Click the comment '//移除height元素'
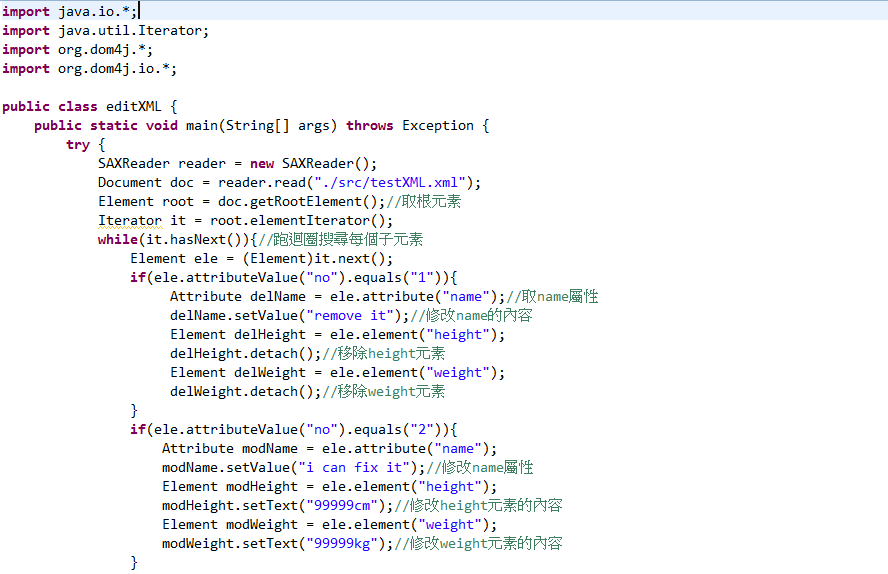The height and width of the screenshot is (574, 888). point(383,354)
